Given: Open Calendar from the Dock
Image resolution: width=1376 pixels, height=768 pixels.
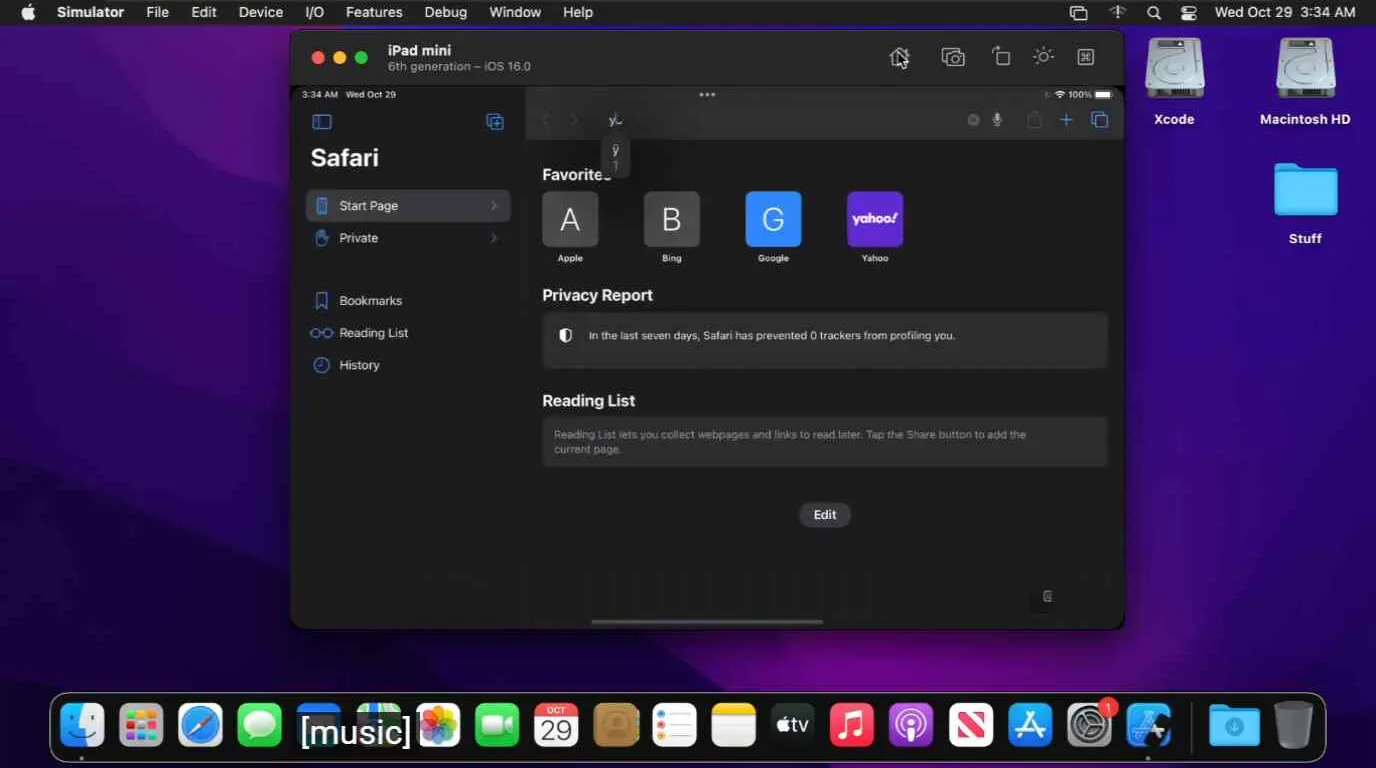Looking at the screenshot, I should [x=556, y=725].
